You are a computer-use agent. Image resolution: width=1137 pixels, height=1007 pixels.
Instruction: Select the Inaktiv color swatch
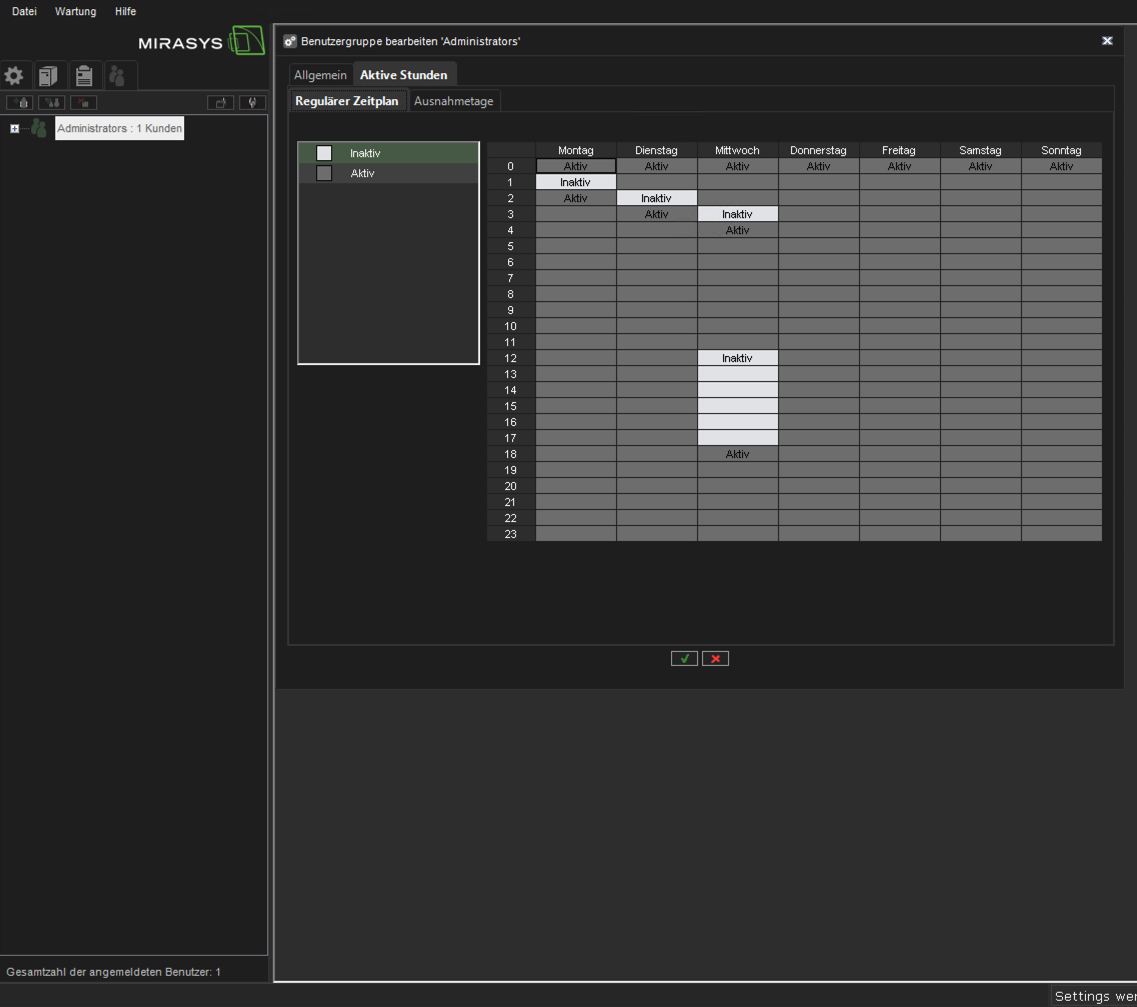(324, 153)
